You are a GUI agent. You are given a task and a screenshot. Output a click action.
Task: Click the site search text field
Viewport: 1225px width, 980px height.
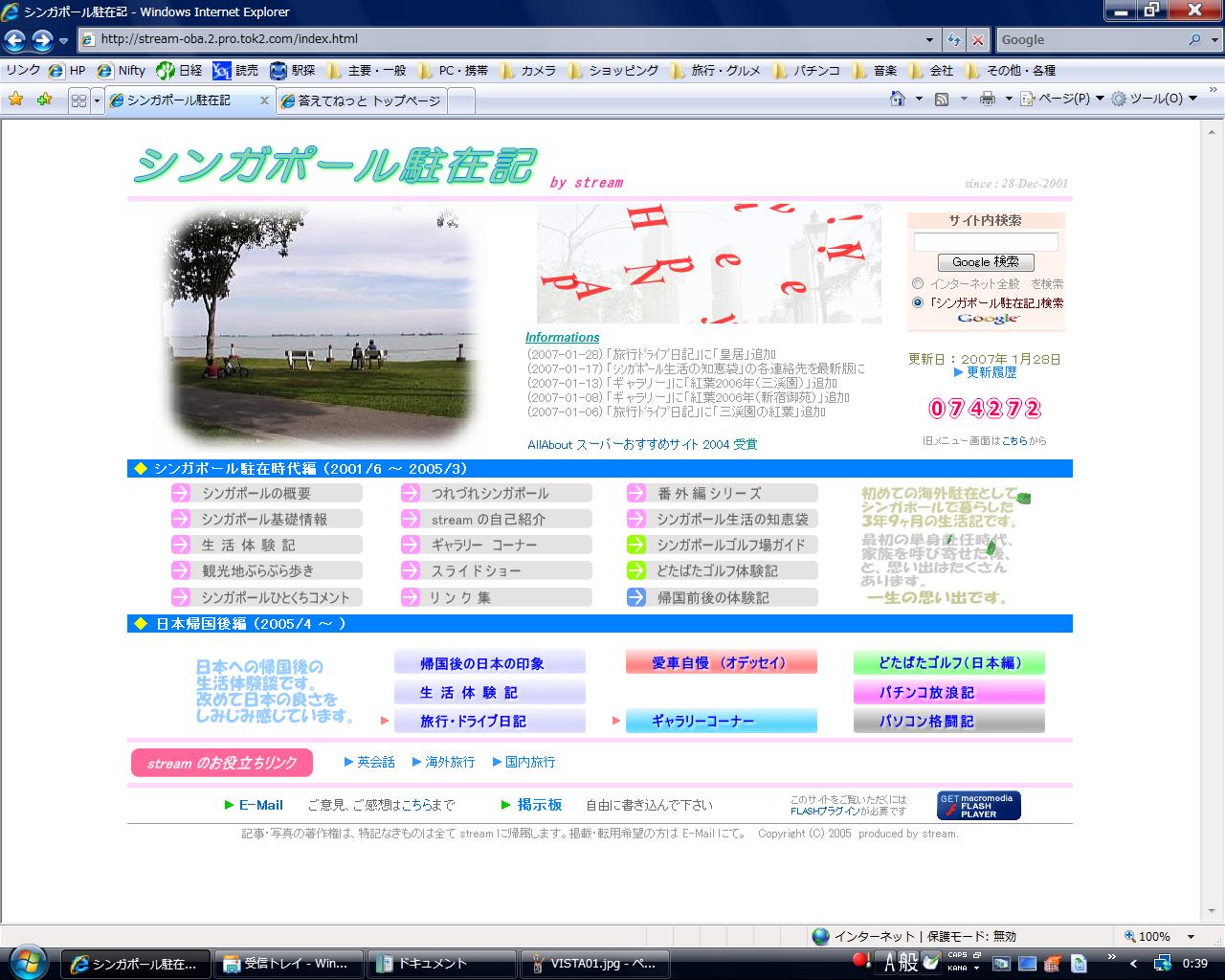(986, 241)
